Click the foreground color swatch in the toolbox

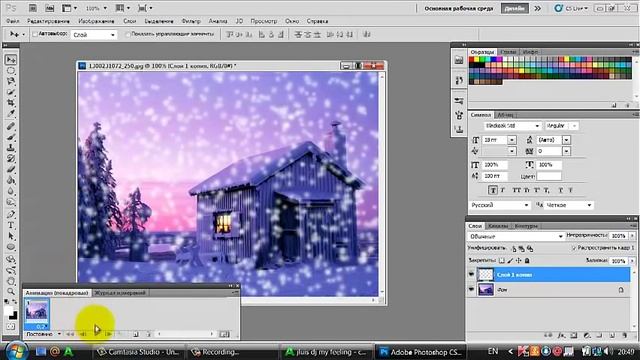(x=9, y=311)
